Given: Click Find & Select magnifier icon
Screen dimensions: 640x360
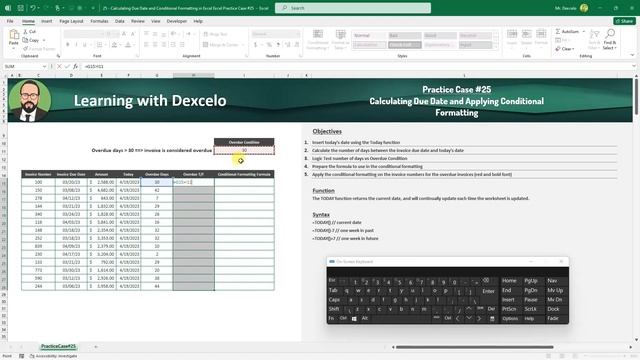Looking at the screenshot, I should [610, 33].
